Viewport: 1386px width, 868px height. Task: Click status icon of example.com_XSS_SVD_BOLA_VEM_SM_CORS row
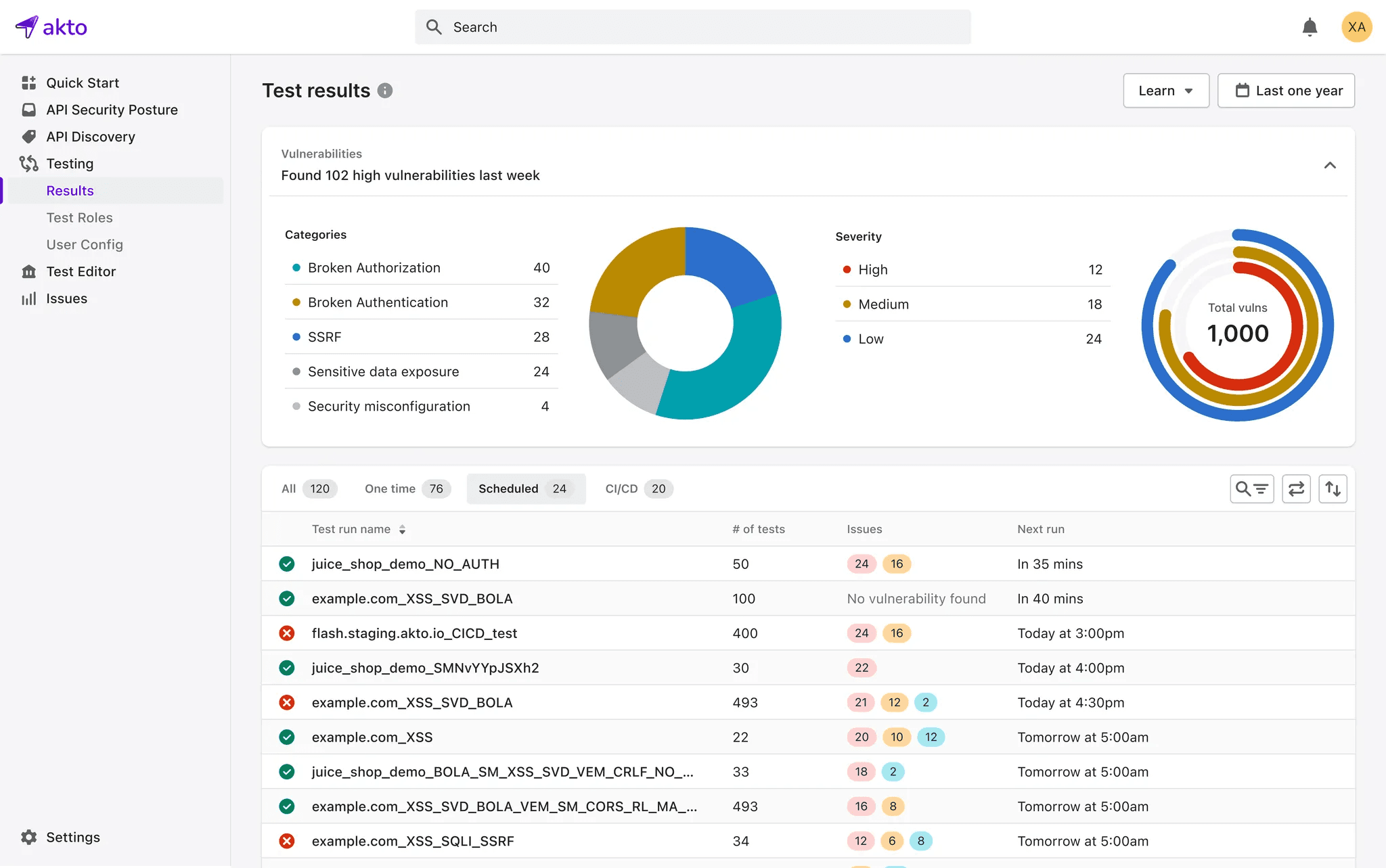tap(287, 806)
